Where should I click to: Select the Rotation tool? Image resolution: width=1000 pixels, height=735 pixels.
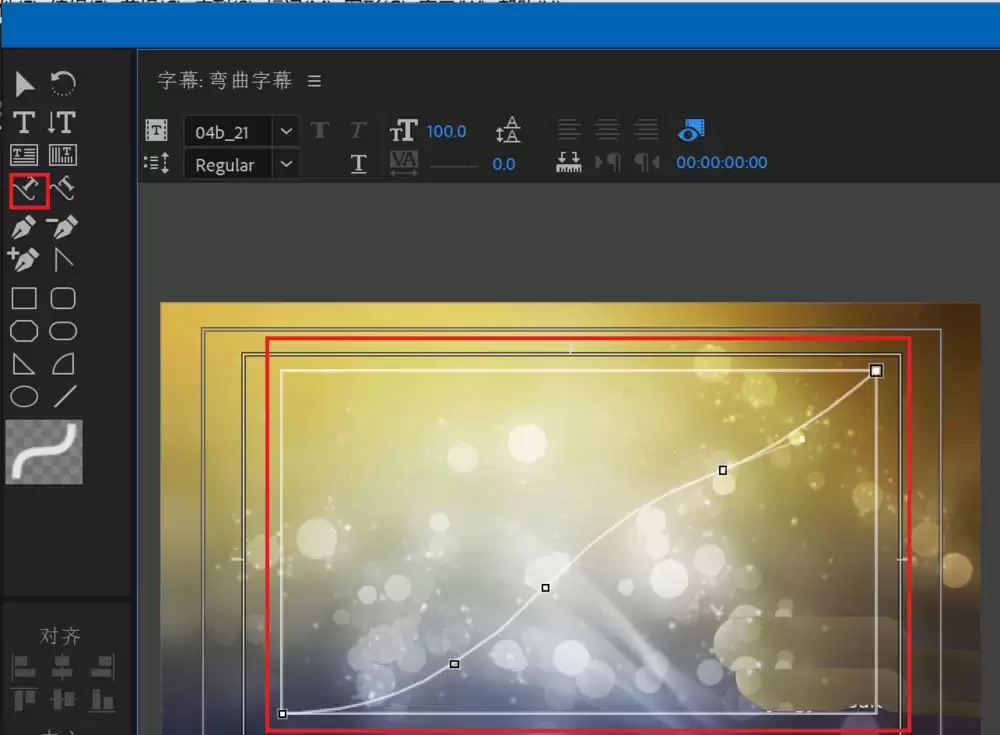tap(62, 84)
